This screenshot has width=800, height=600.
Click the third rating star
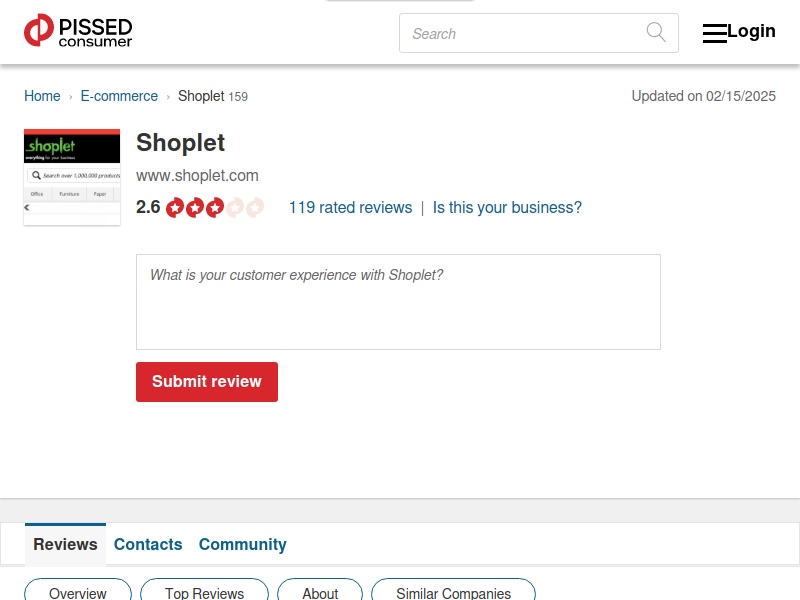(x=215, y=208)
